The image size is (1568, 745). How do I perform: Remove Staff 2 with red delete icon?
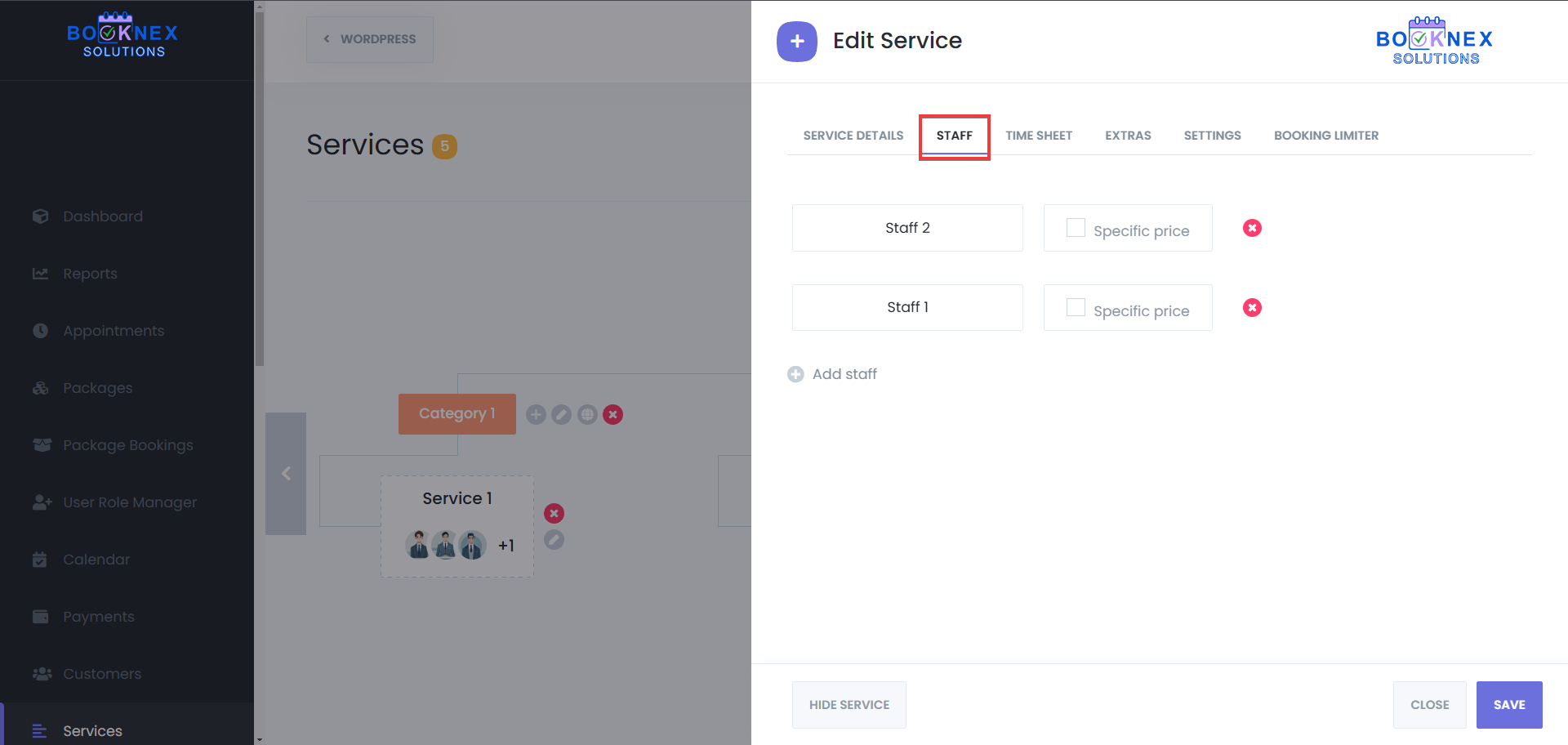1252,228
